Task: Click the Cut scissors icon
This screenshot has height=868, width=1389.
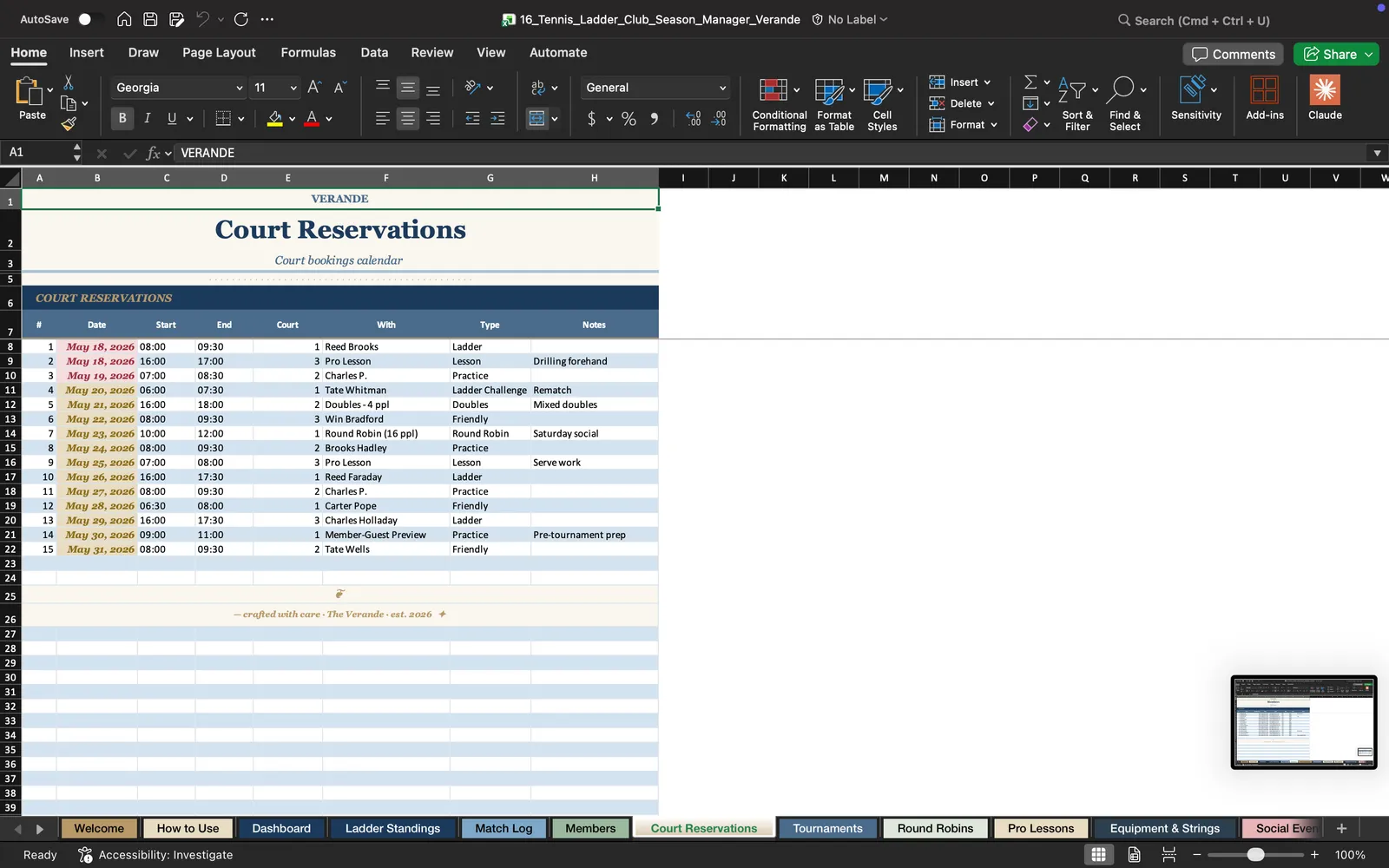Action: [69, 82]
